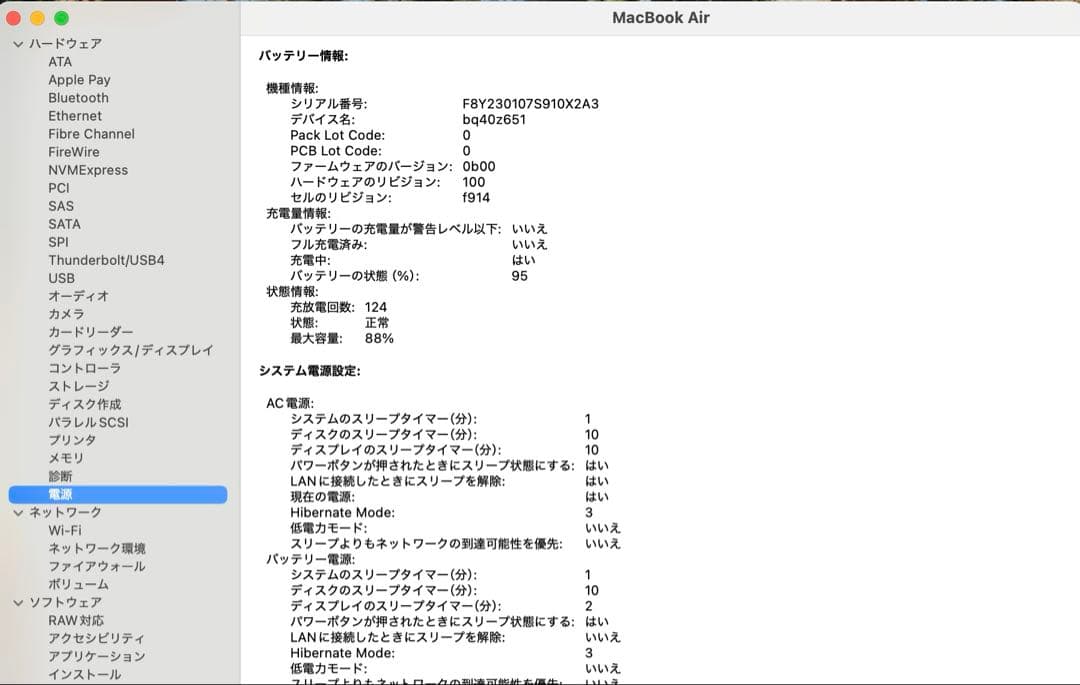
Task: Collapse the ソフトウェア category
Action: pos(17,601)
